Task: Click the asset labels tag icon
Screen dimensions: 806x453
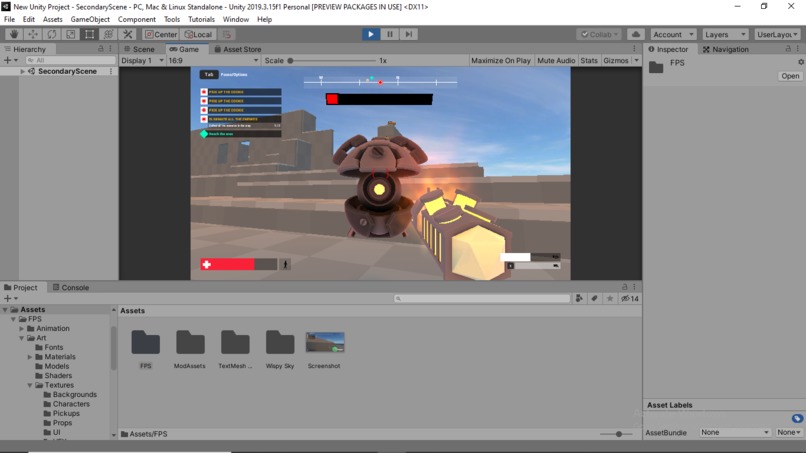Action: coord(797,418)
